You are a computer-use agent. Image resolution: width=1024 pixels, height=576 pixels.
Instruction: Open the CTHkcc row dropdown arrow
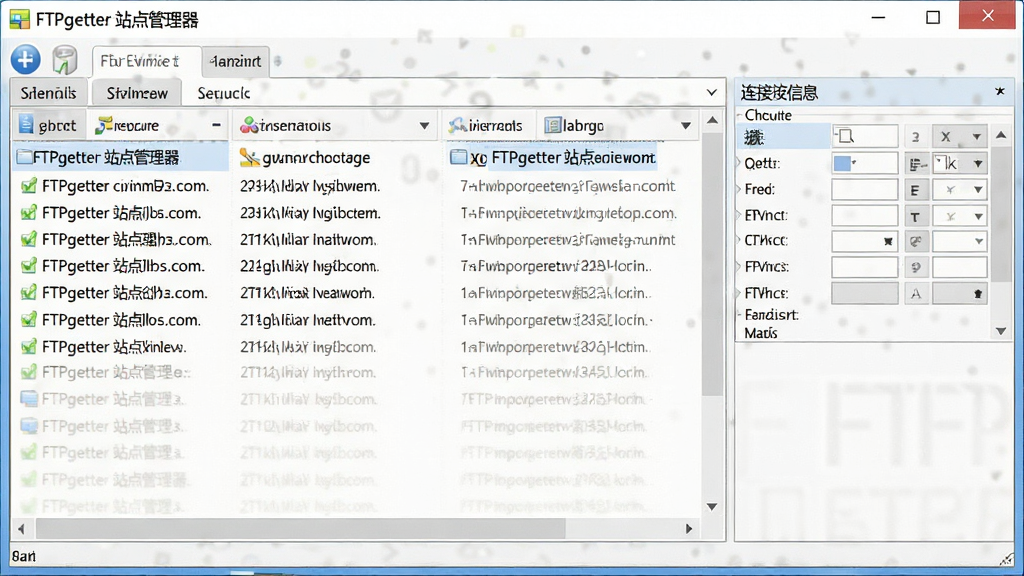(x=978, y=241)
